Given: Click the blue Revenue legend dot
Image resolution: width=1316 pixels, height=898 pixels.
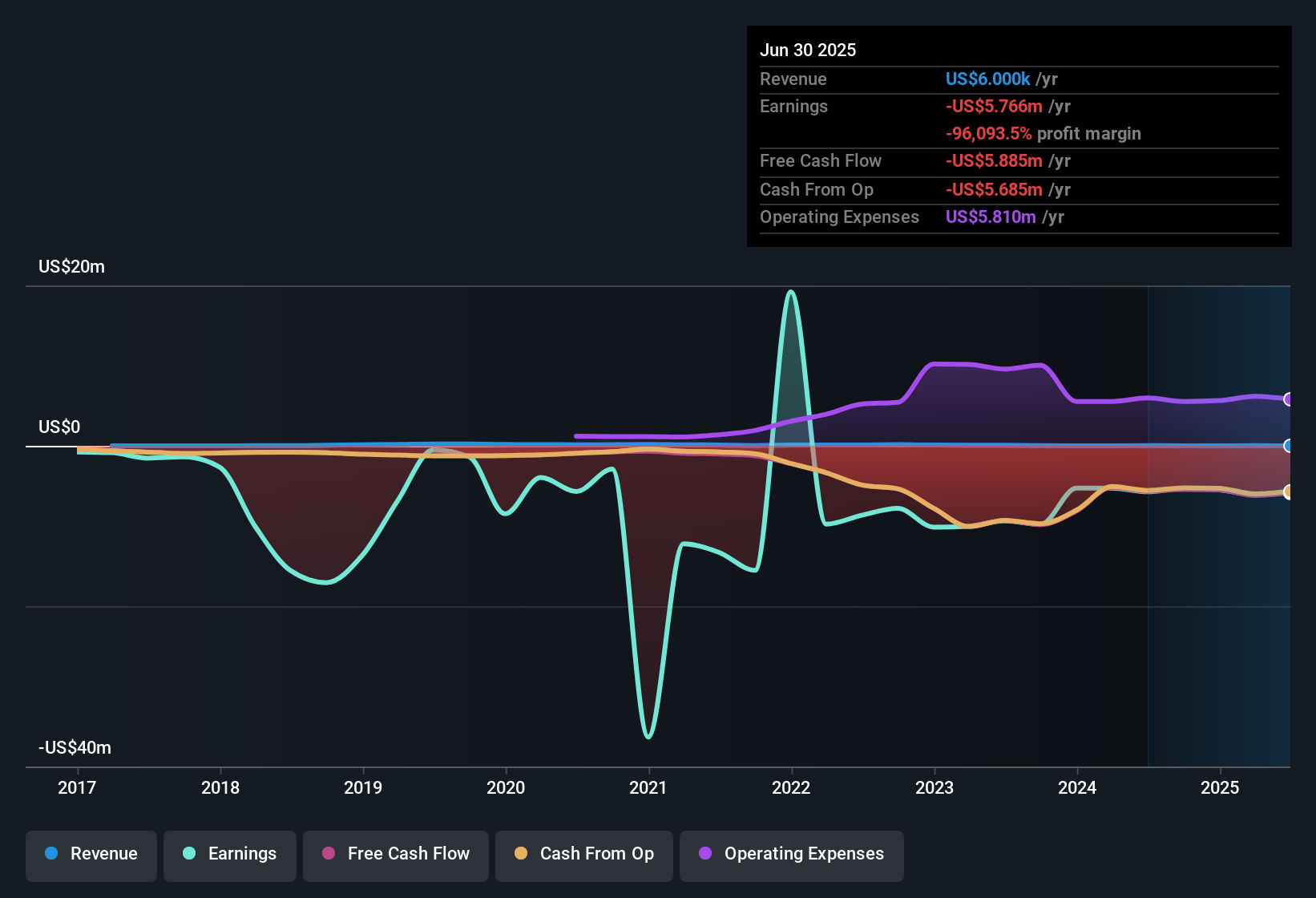Looking at the screenshot, I should click(x=50, y=854).
